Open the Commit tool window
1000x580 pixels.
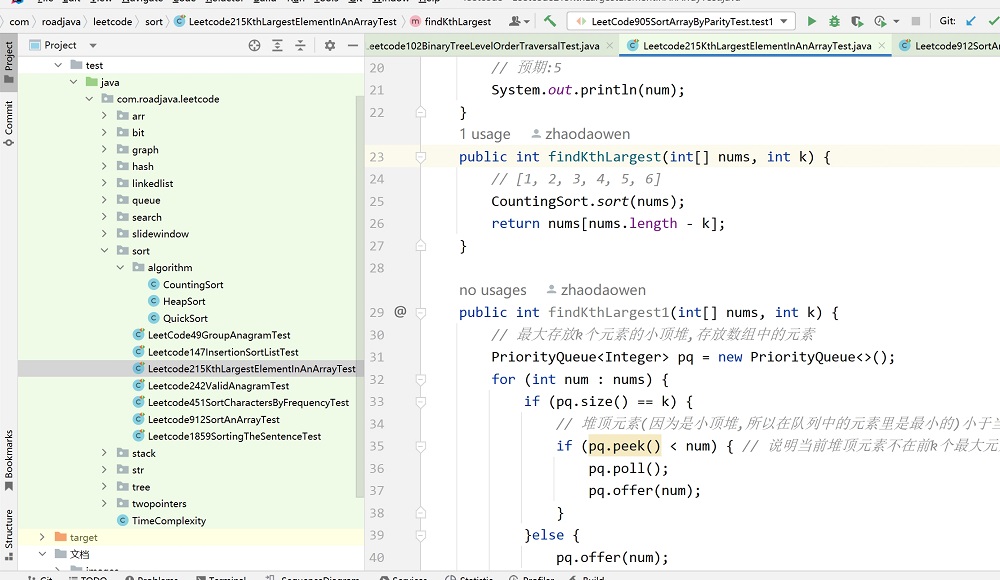pyautogui.click(x=8, y=124)
